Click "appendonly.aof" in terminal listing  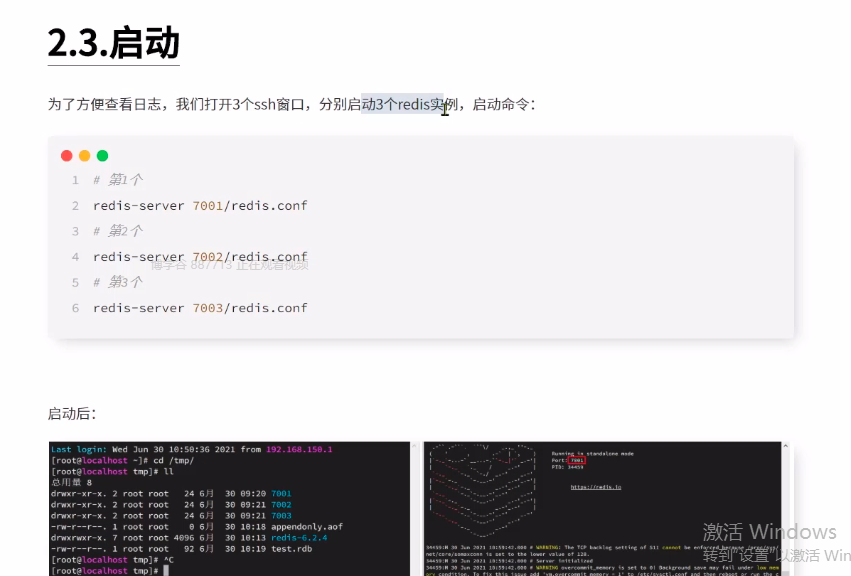(307, 527)
